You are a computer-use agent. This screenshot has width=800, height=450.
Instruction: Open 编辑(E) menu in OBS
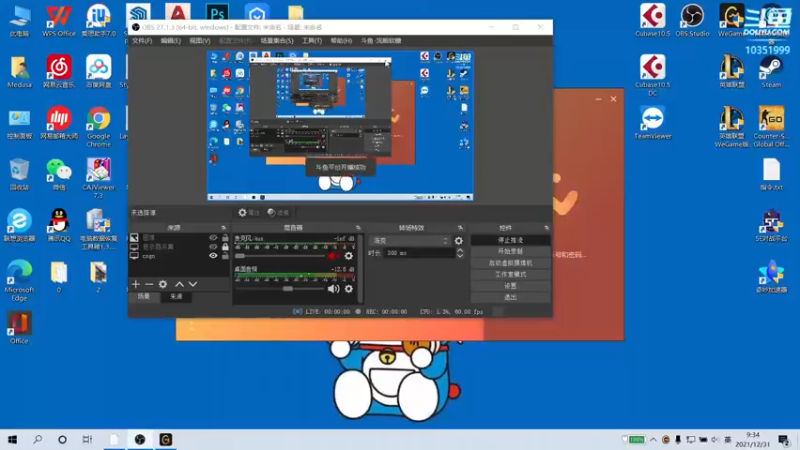(x=170, y=41)
